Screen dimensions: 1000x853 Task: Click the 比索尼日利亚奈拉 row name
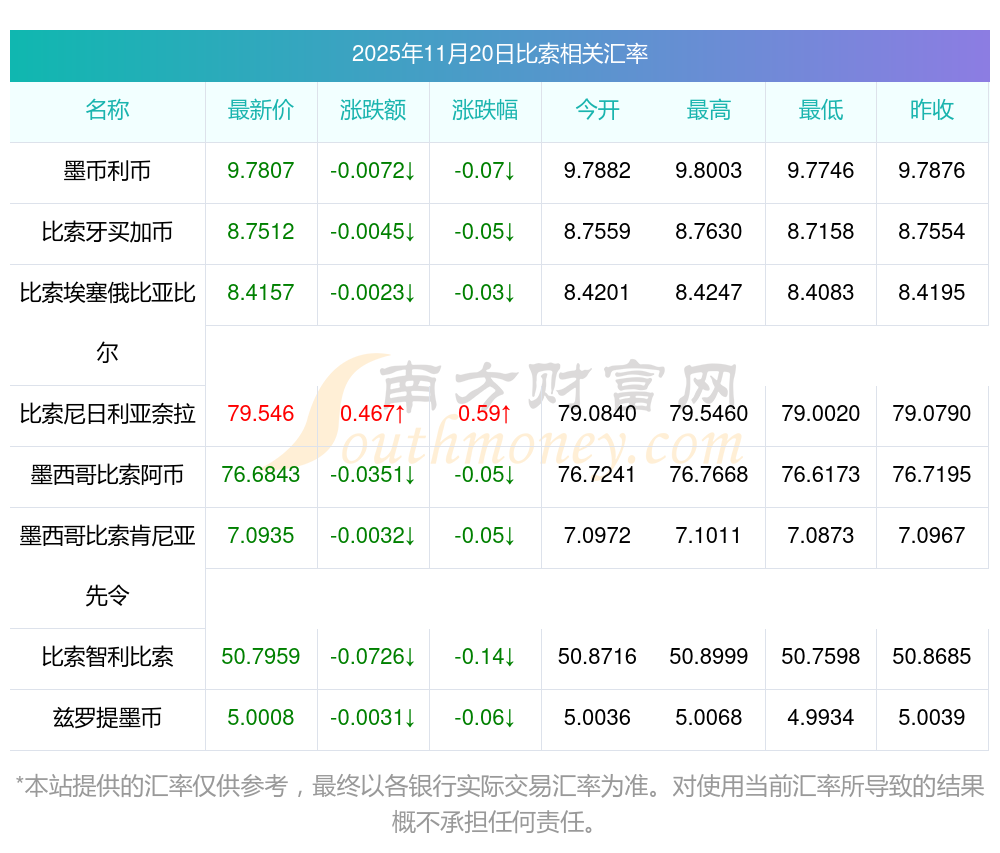pos(107,414)
